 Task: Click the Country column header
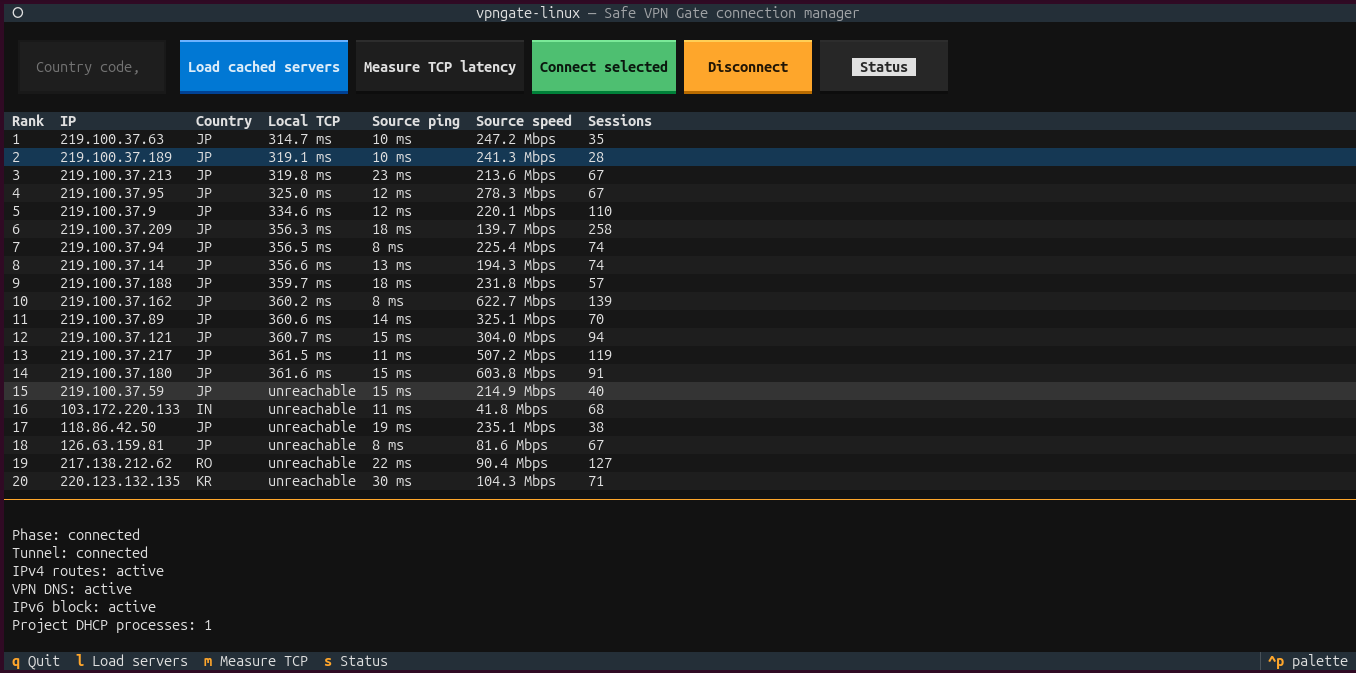point(224,121)
